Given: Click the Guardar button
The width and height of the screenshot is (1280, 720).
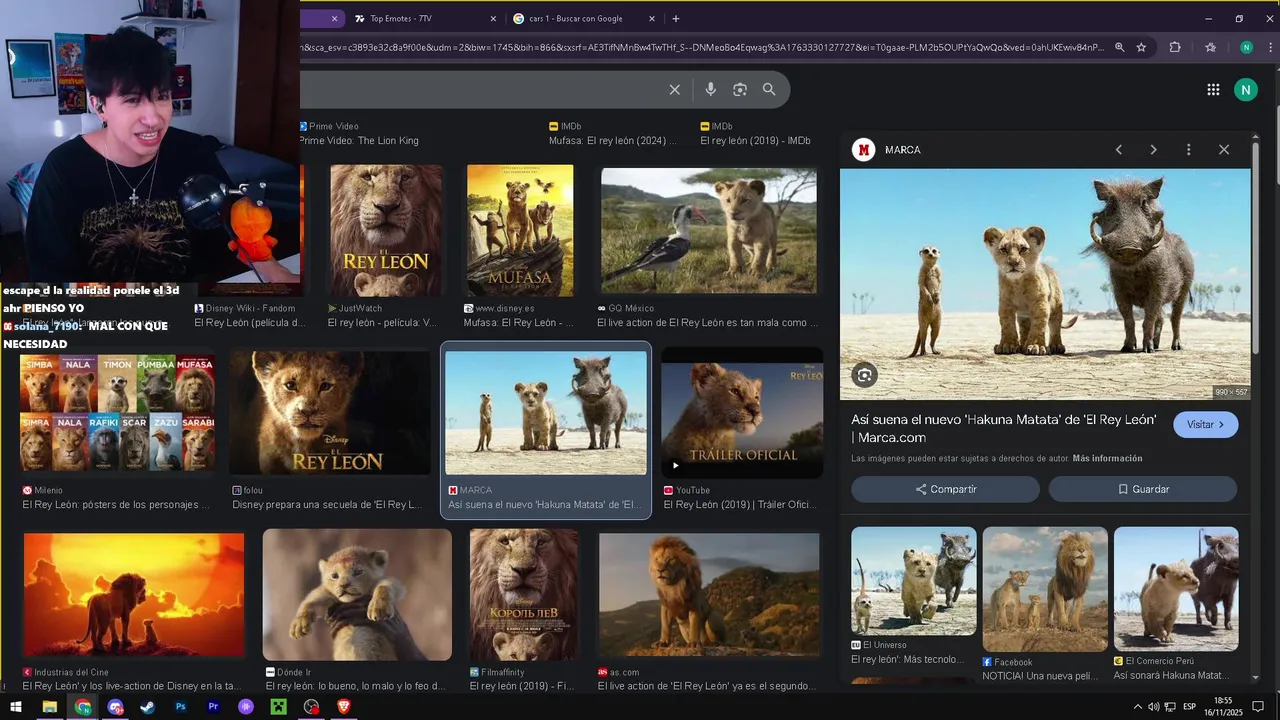Looking at the screenshot, I should point(1143,489).
